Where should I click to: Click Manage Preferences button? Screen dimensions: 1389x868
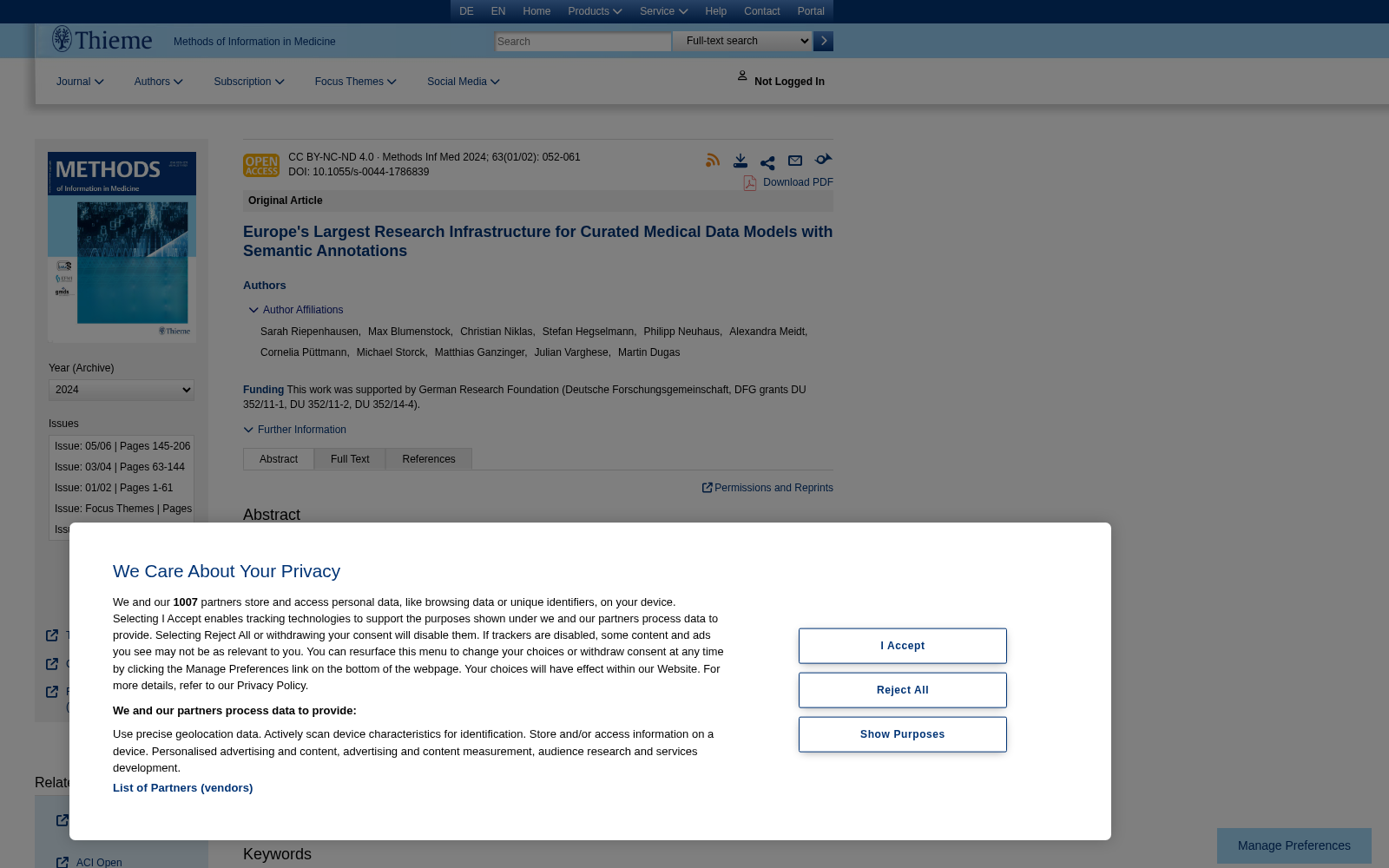tap(1294, 845)
